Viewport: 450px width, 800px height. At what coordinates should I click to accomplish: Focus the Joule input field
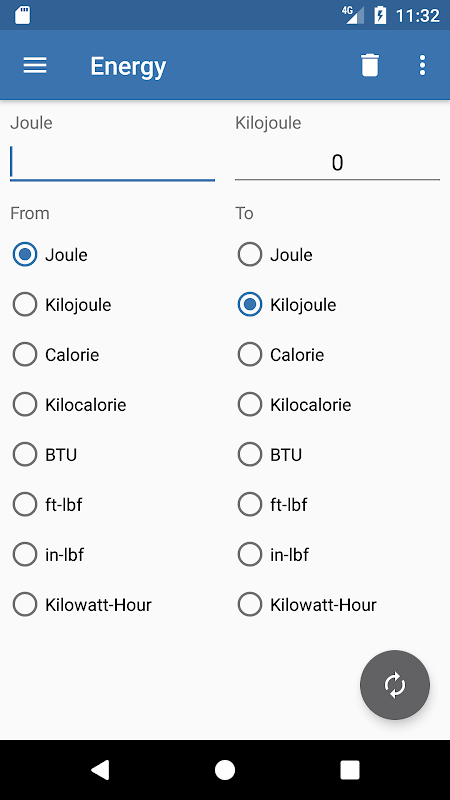click(112, 163)
